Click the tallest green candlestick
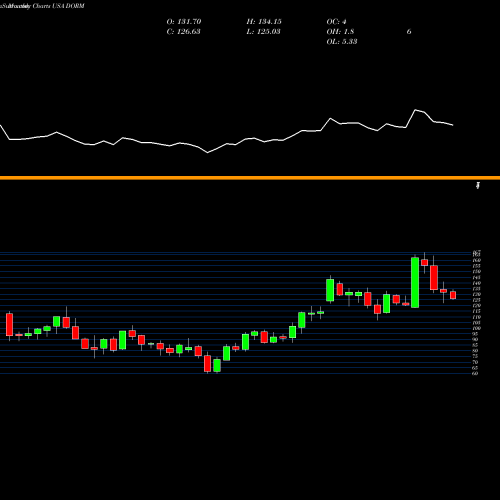The width and height of the screenshot is (500, 500). pyautogui.click(x=415, y=282)
